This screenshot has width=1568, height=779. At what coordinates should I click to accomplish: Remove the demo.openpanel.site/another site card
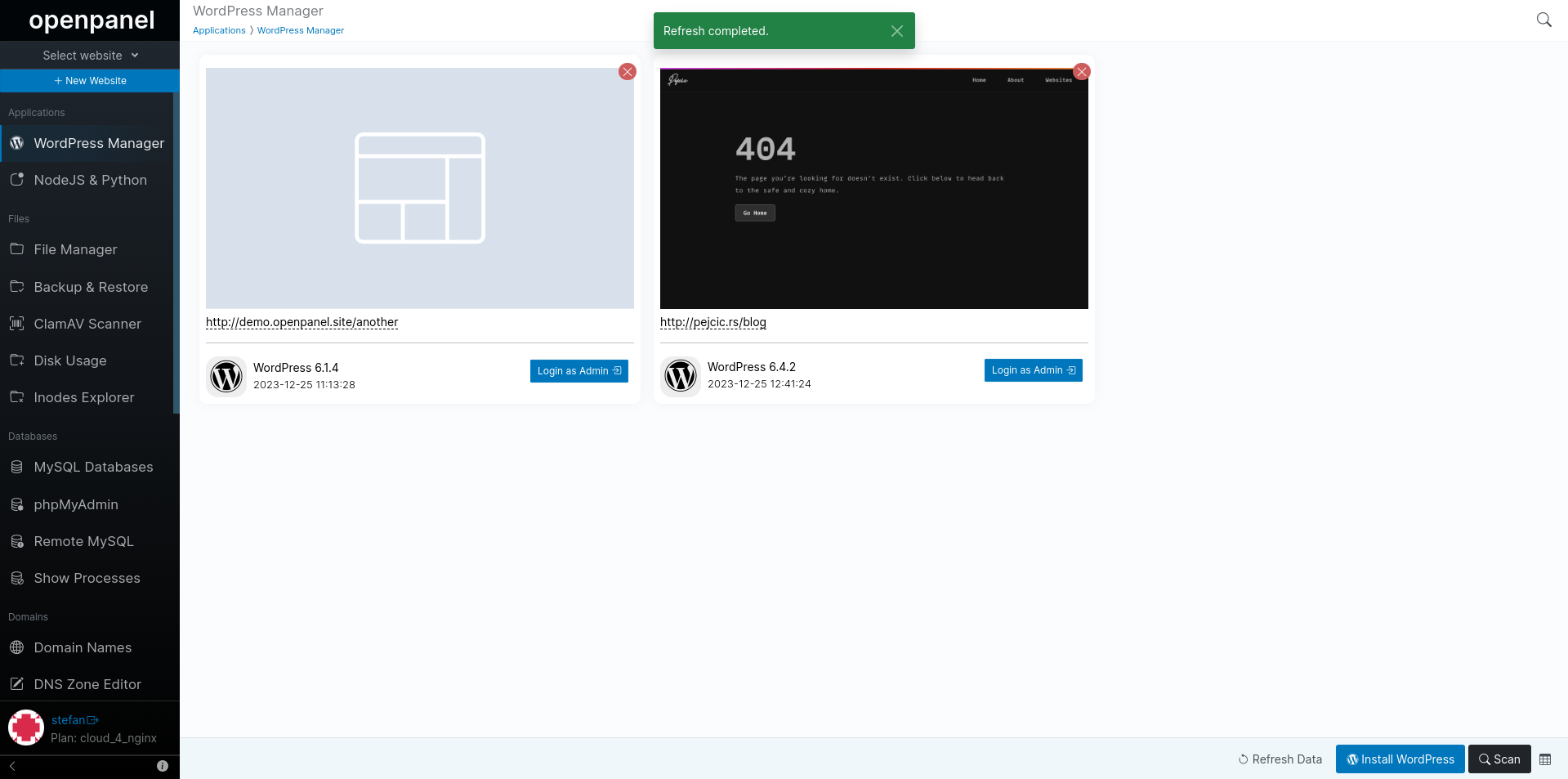coord(628,72)
